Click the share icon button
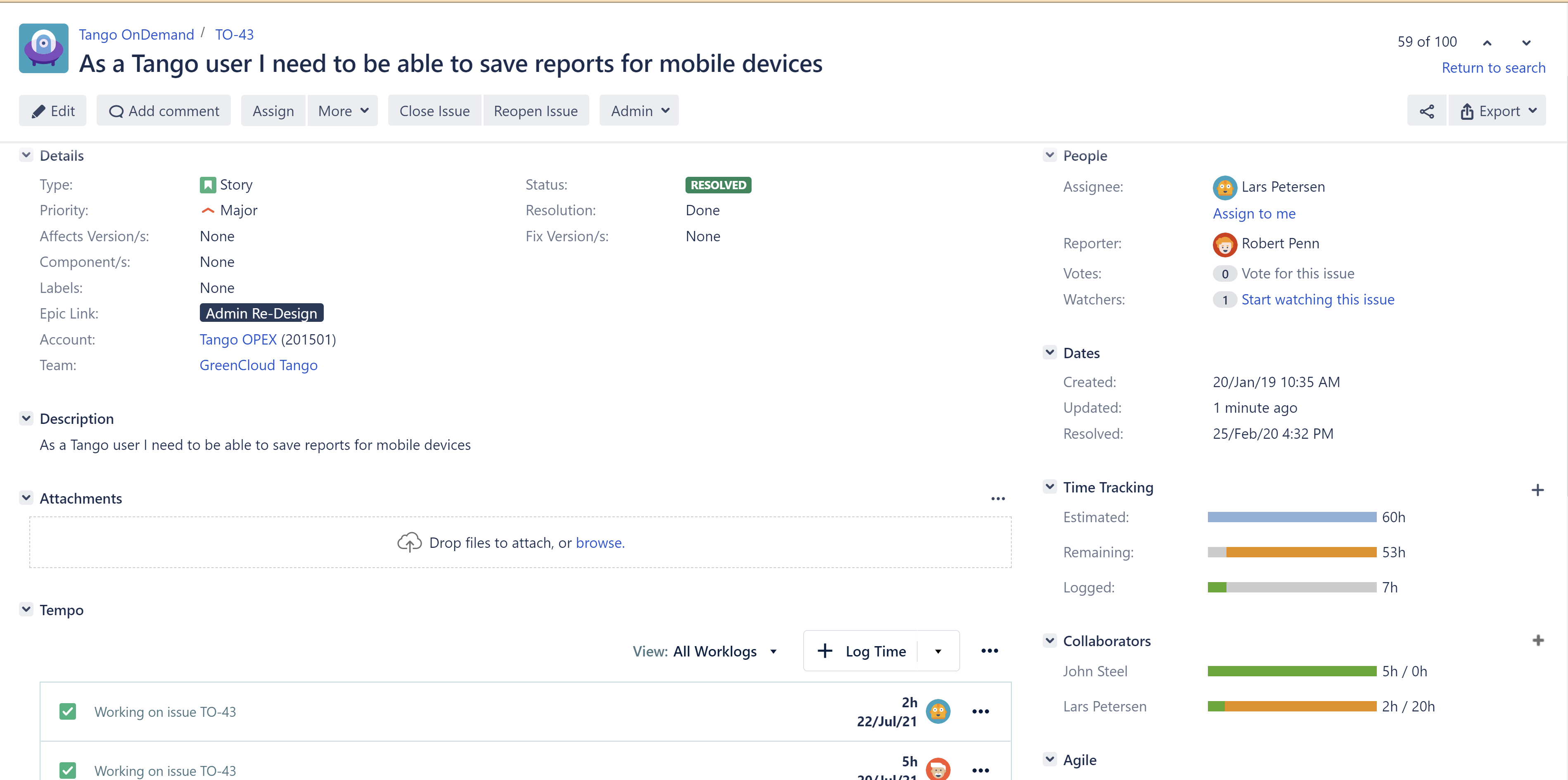The height and width of the screenshot is (780, 1568). 1426,111
